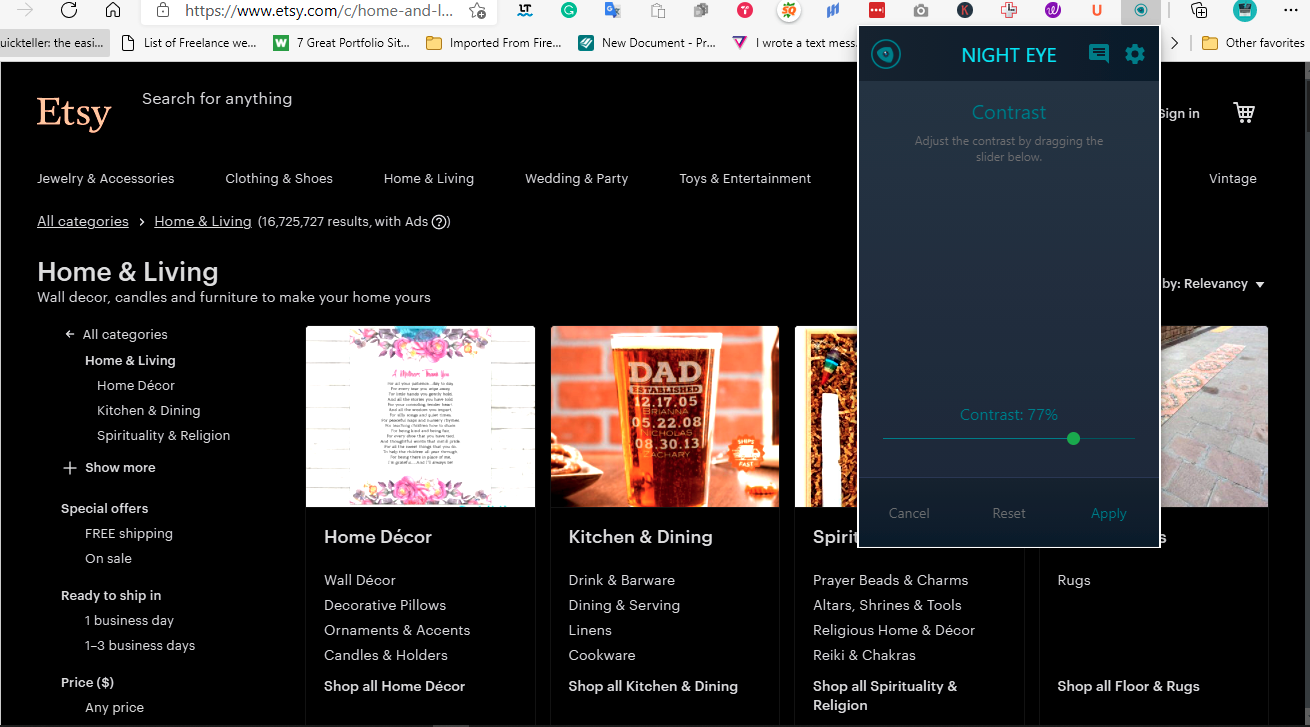1310x727 pixels.
Task: Open the Etsy shopping cart
Action: 1244,112
